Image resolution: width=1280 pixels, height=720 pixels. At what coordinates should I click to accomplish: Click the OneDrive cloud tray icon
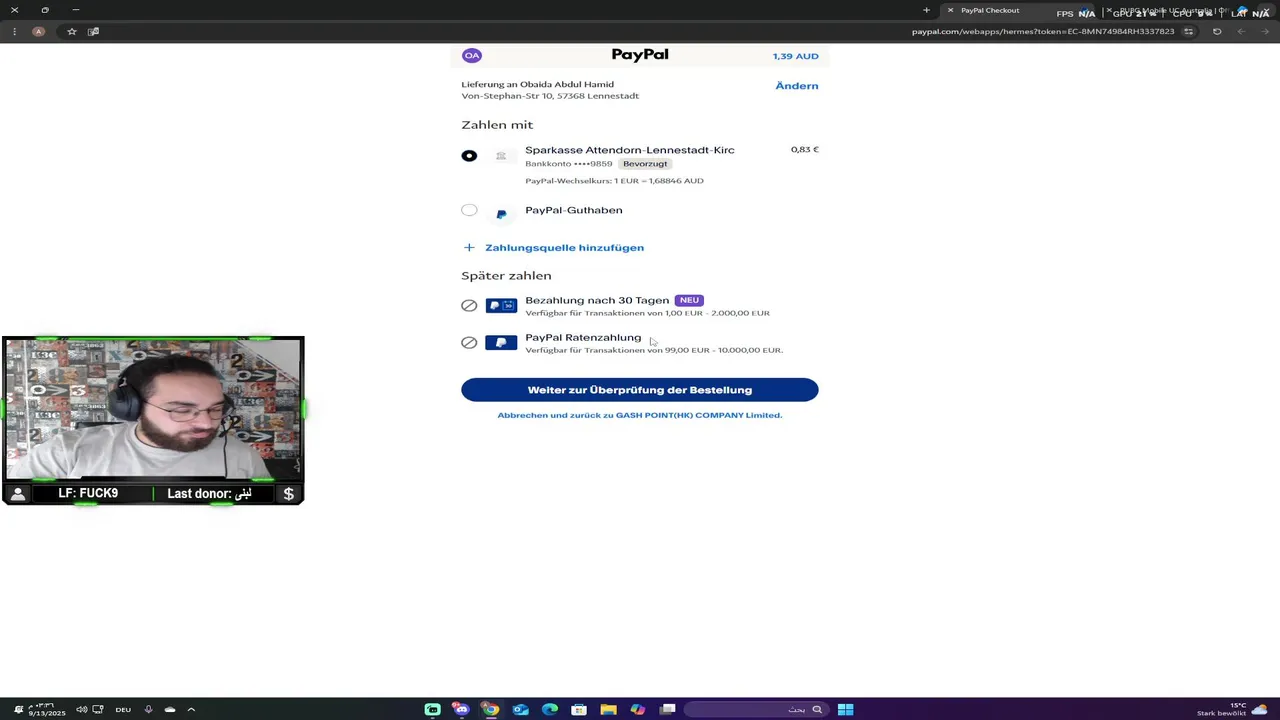[170, 710]
